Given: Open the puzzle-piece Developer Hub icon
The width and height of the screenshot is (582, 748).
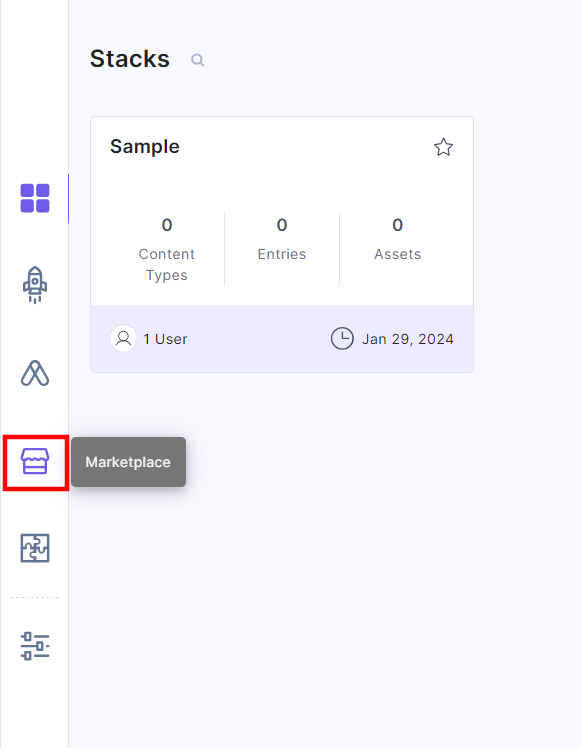Looking at the screenshot, I should coord(35,548).
